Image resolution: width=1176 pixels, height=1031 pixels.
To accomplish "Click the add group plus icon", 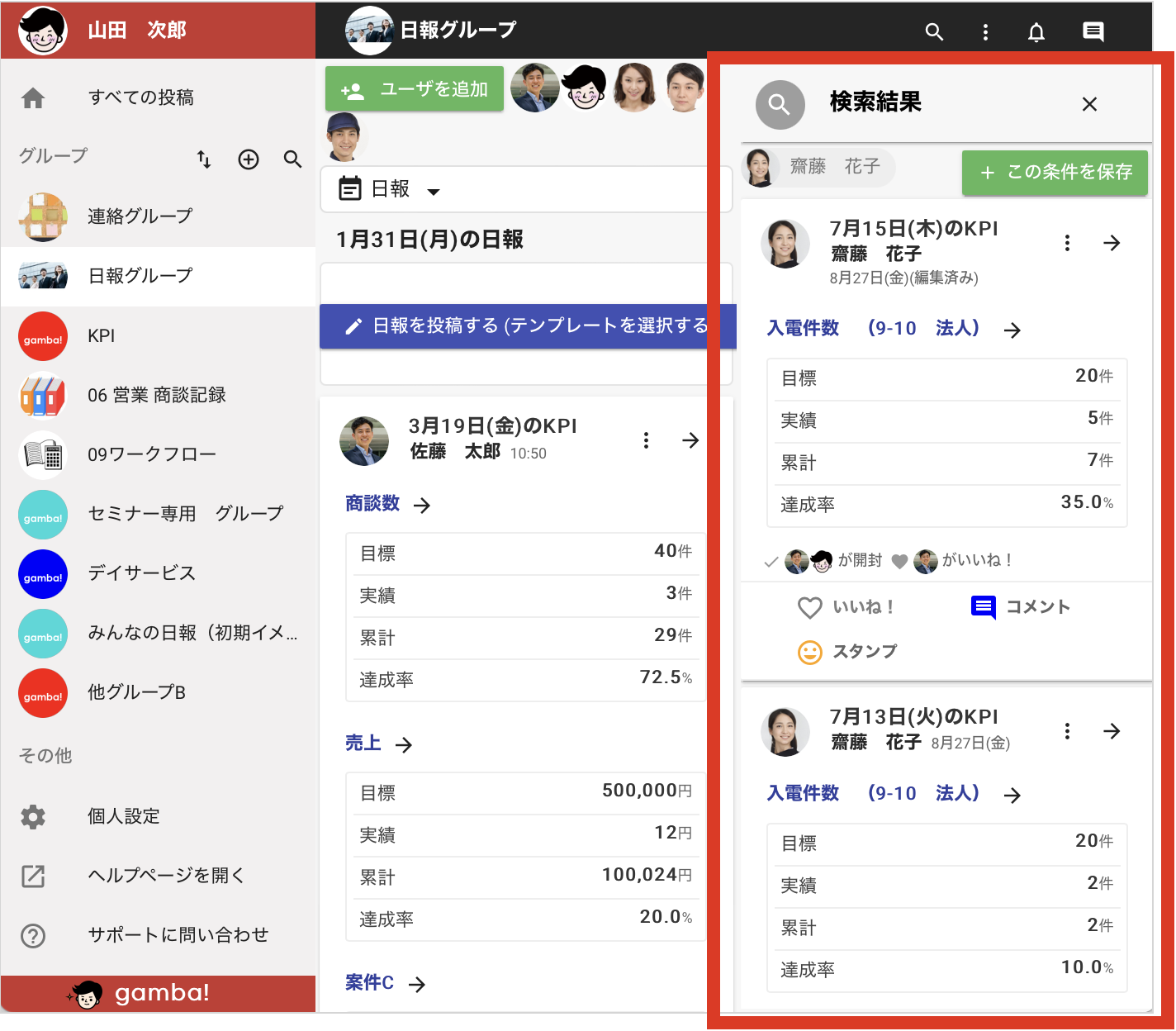I will tap(249, 159).
